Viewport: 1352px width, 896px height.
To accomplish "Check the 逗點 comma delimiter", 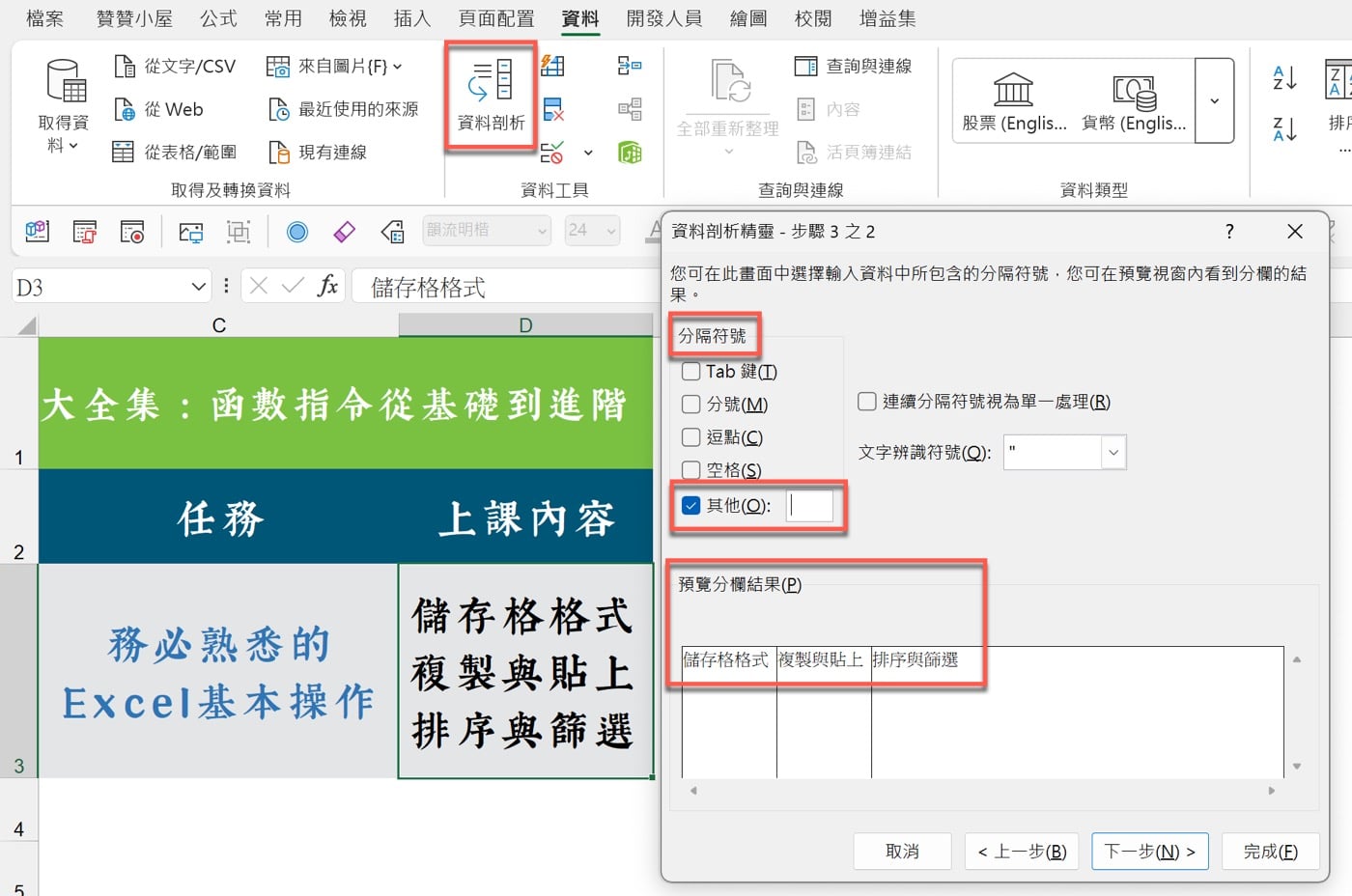I will (691, 436).
